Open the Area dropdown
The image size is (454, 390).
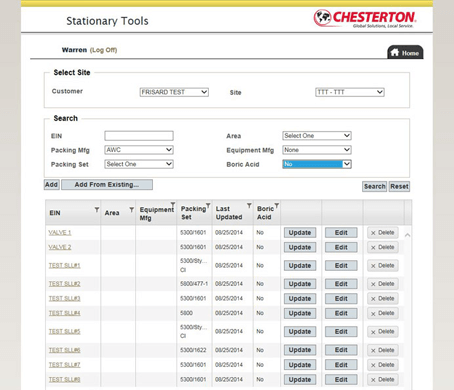(x=317, y=136)
